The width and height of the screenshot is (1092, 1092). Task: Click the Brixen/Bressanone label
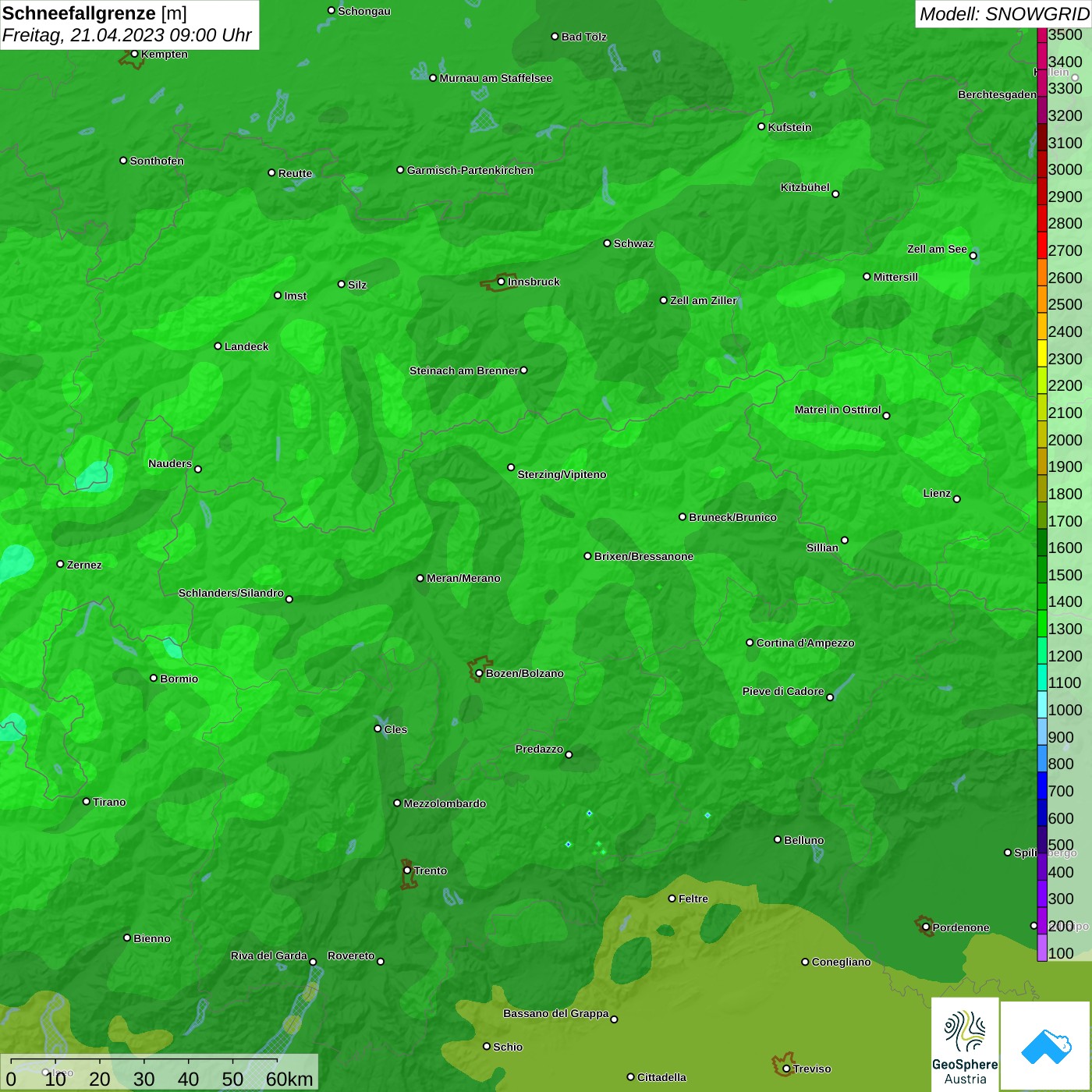[643, 556]
